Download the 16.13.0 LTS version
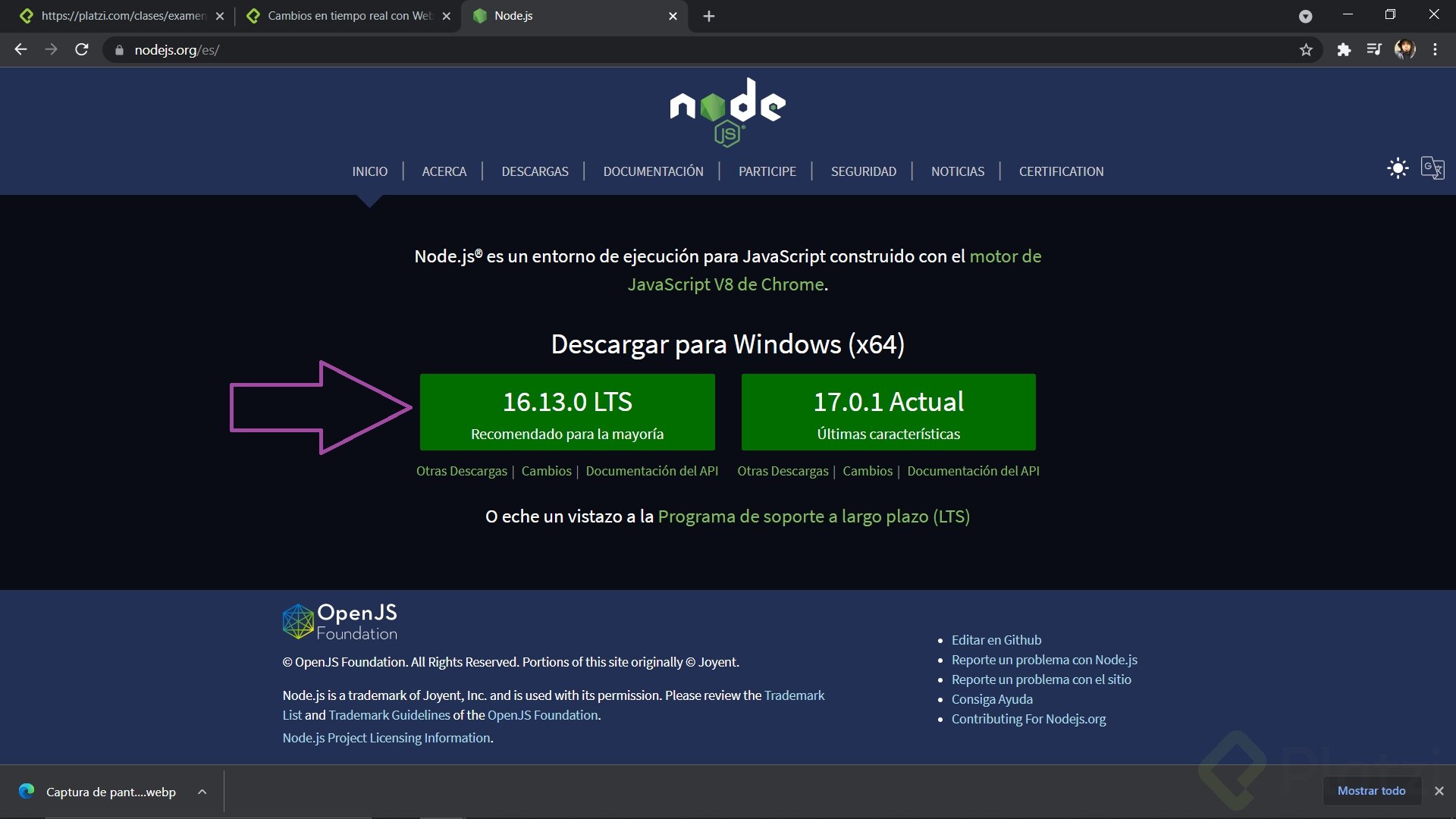This screenshot has height=819, width=1456. tap(567, 413)
